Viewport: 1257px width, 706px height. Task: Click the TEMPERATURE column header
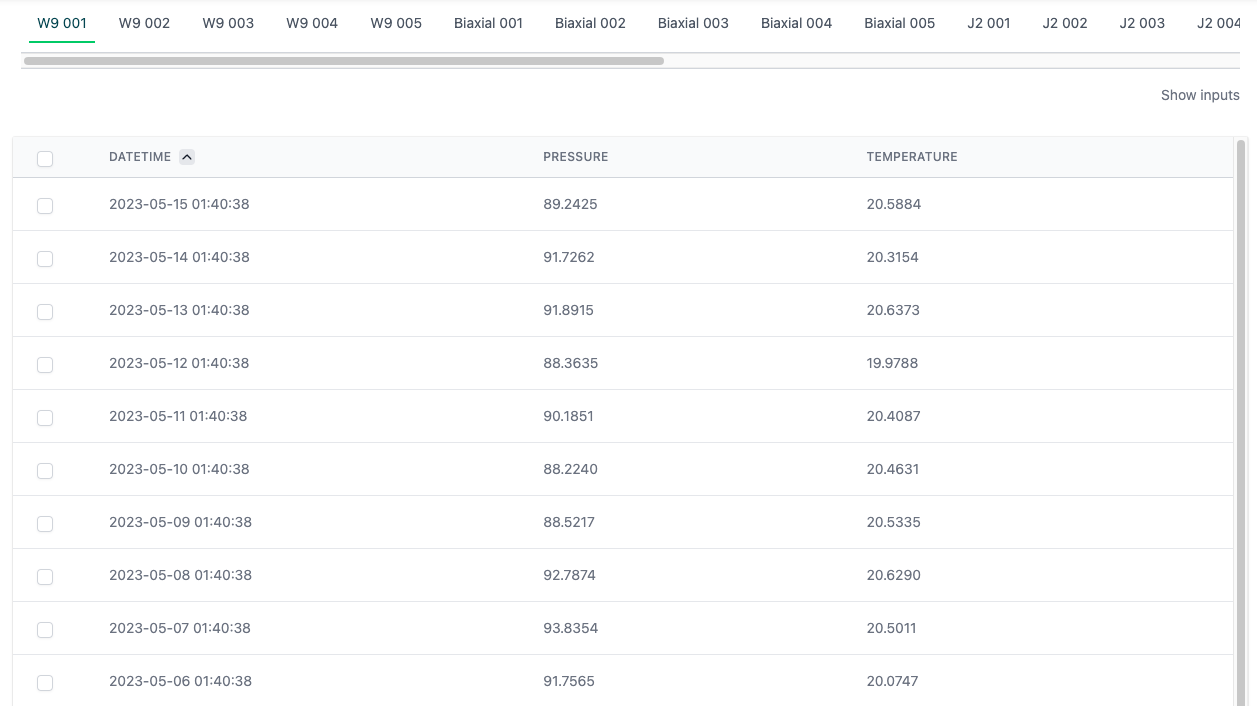911,157
